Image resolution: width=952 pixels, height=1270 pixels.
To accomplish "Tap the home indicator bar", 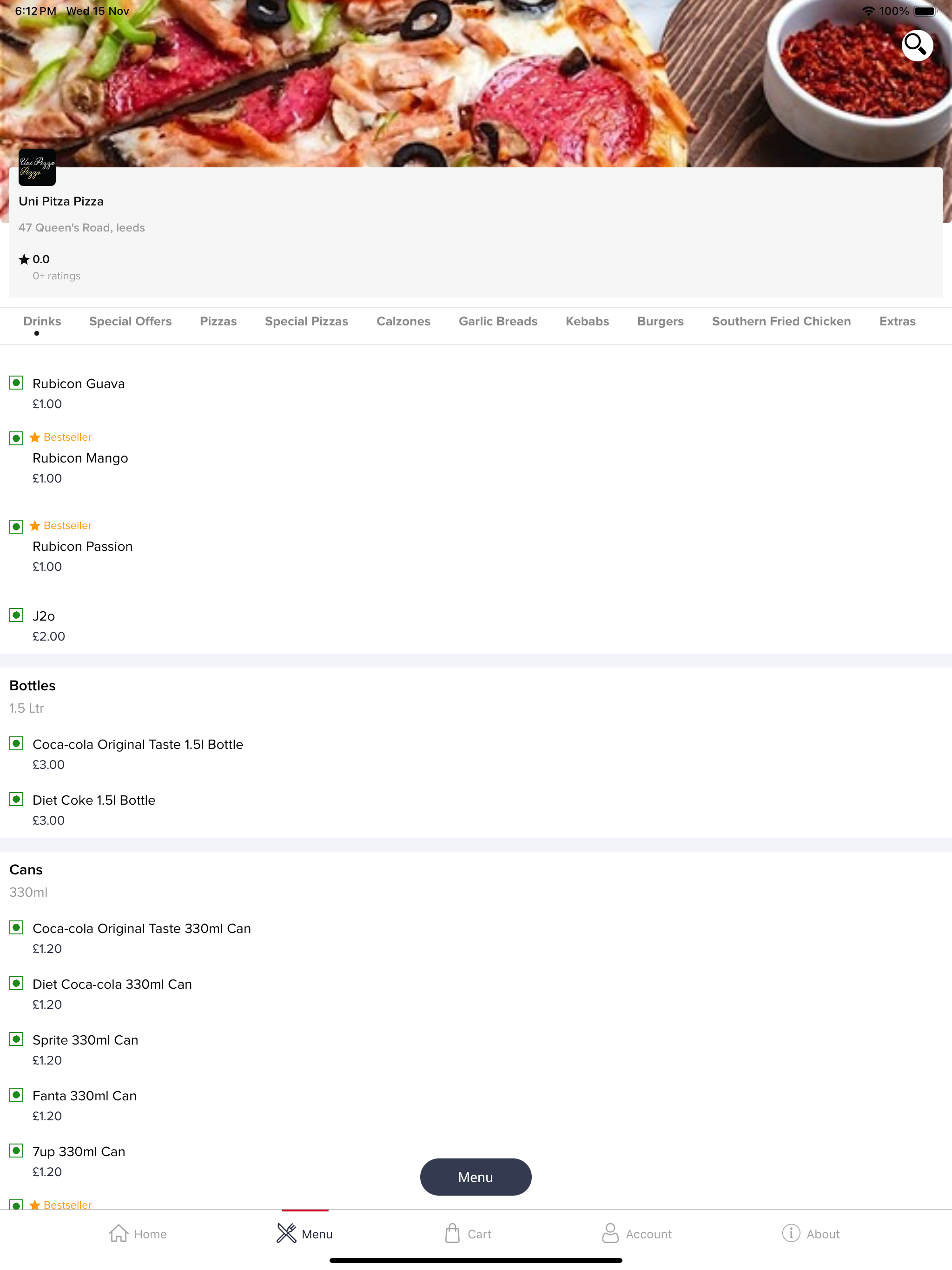I will point(476,1260).
